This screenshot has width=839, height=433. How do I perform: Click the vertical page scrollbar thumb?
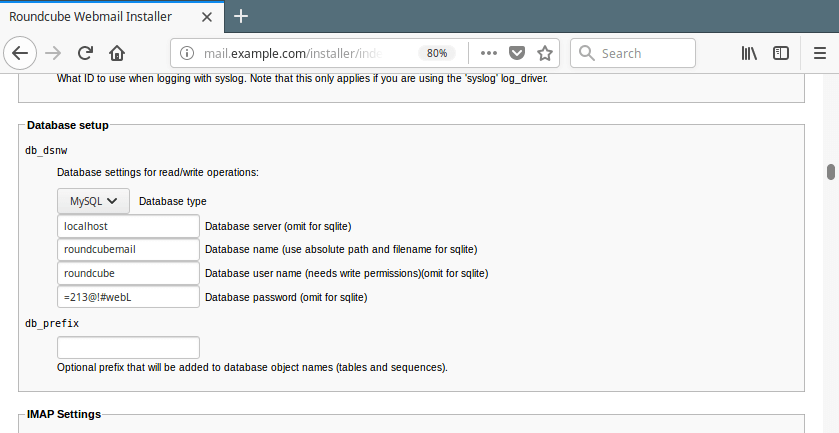point(830,172)
